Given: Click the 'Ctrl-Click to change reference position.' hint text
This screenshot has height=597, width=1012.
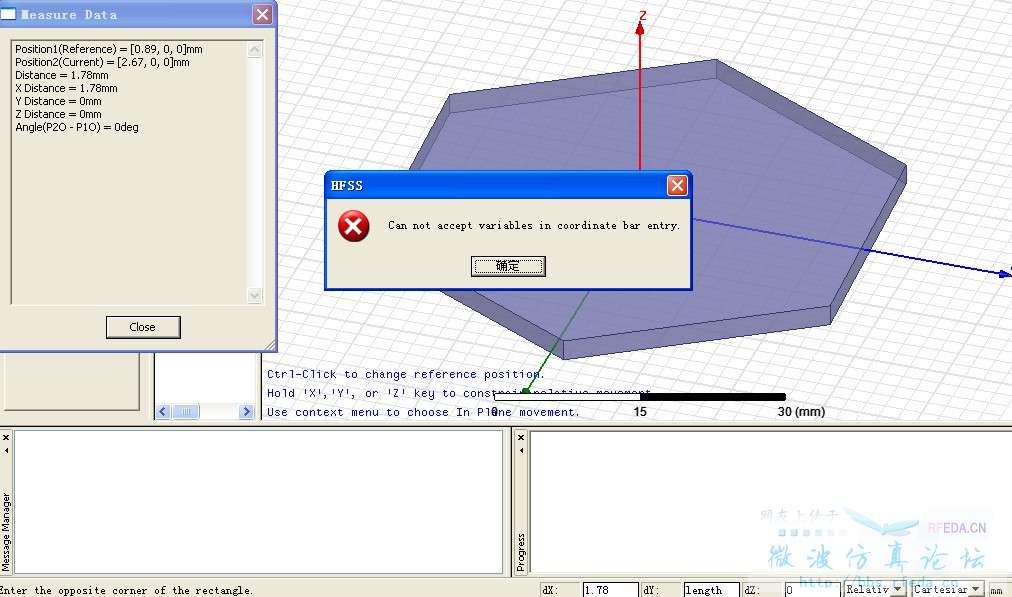Looking at the screenshot, I should point(406,374).
